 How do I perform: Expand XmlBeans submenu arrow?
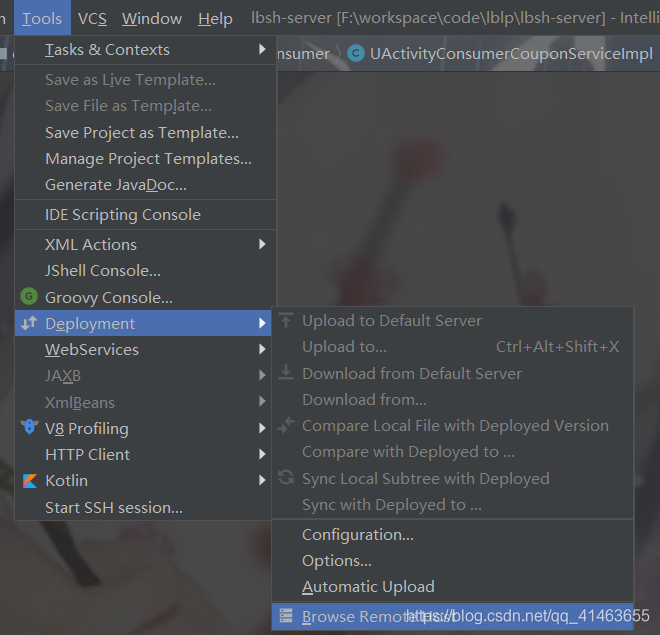click(262, 401)
